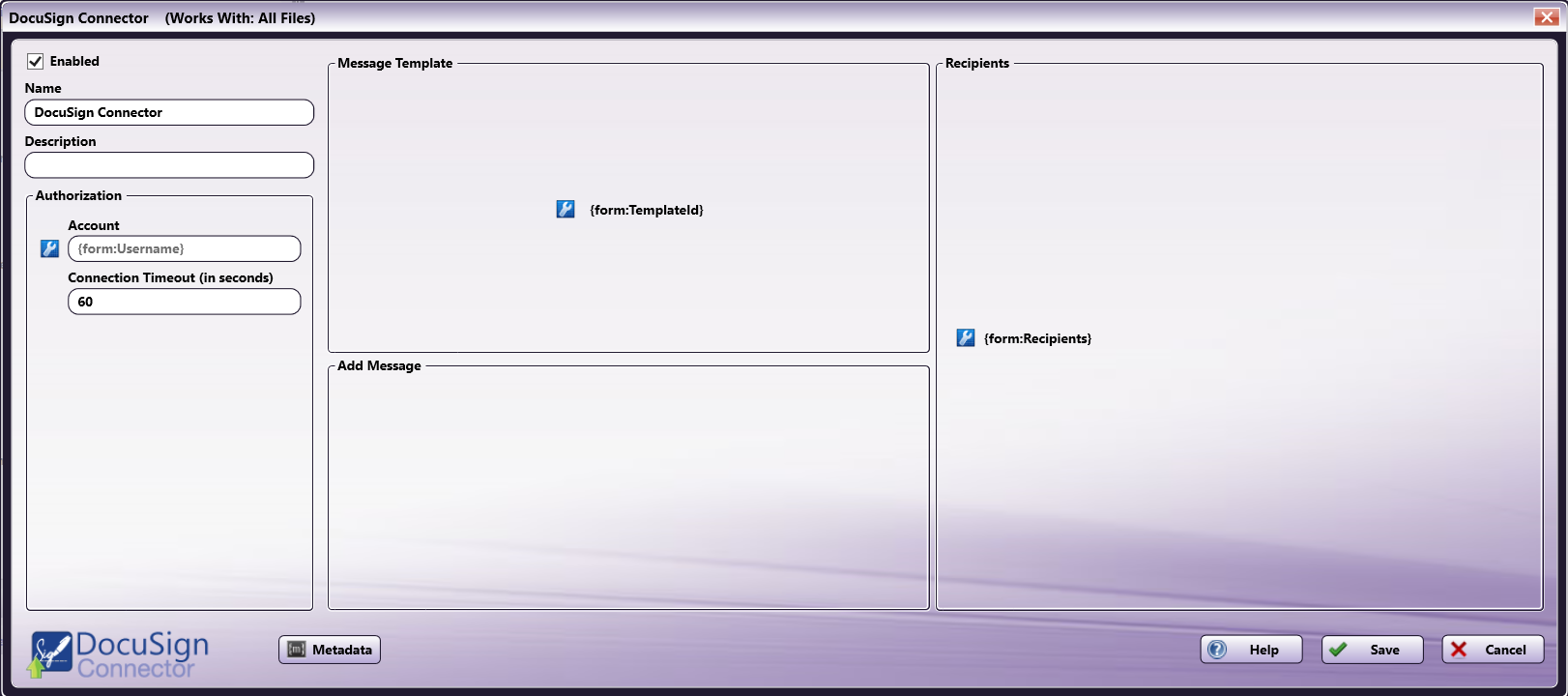Viewport: 1568px width, 696px height.
Task: Click the key icon next to {form:TemplateId}
Action: 566,209
